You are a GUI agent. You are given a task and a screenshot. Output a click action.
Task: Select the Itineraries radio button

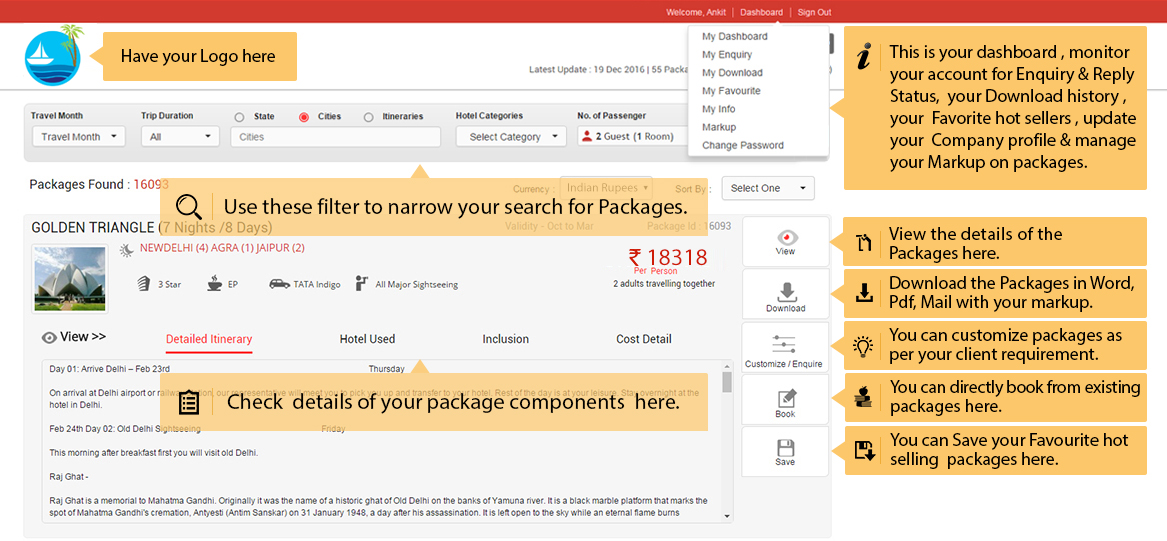(x=369, y=117)
